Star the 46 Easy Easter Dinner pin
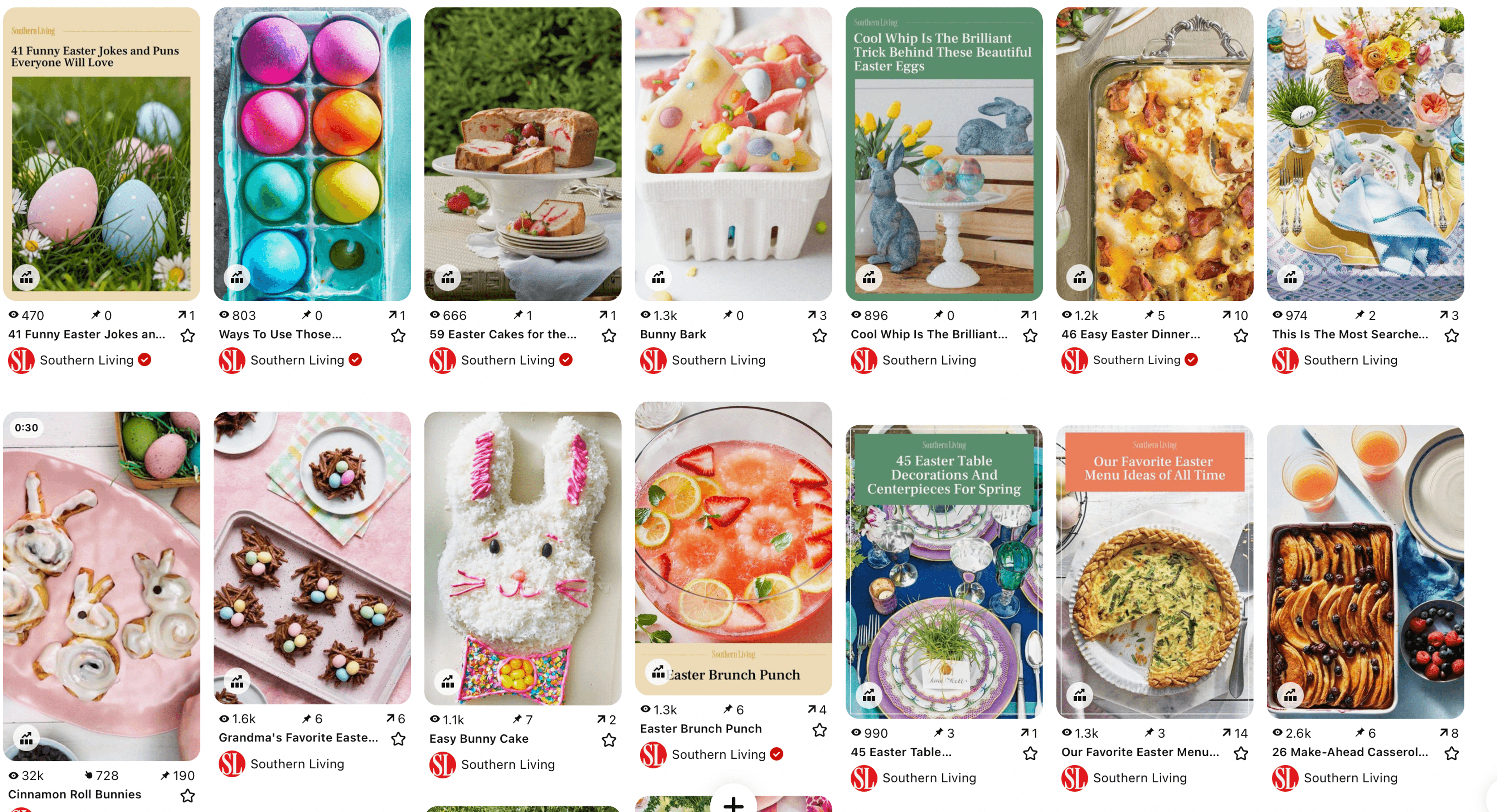The width and height of the screenshot is (1497, 812). pyautogui.click(x=1241, y=336)
